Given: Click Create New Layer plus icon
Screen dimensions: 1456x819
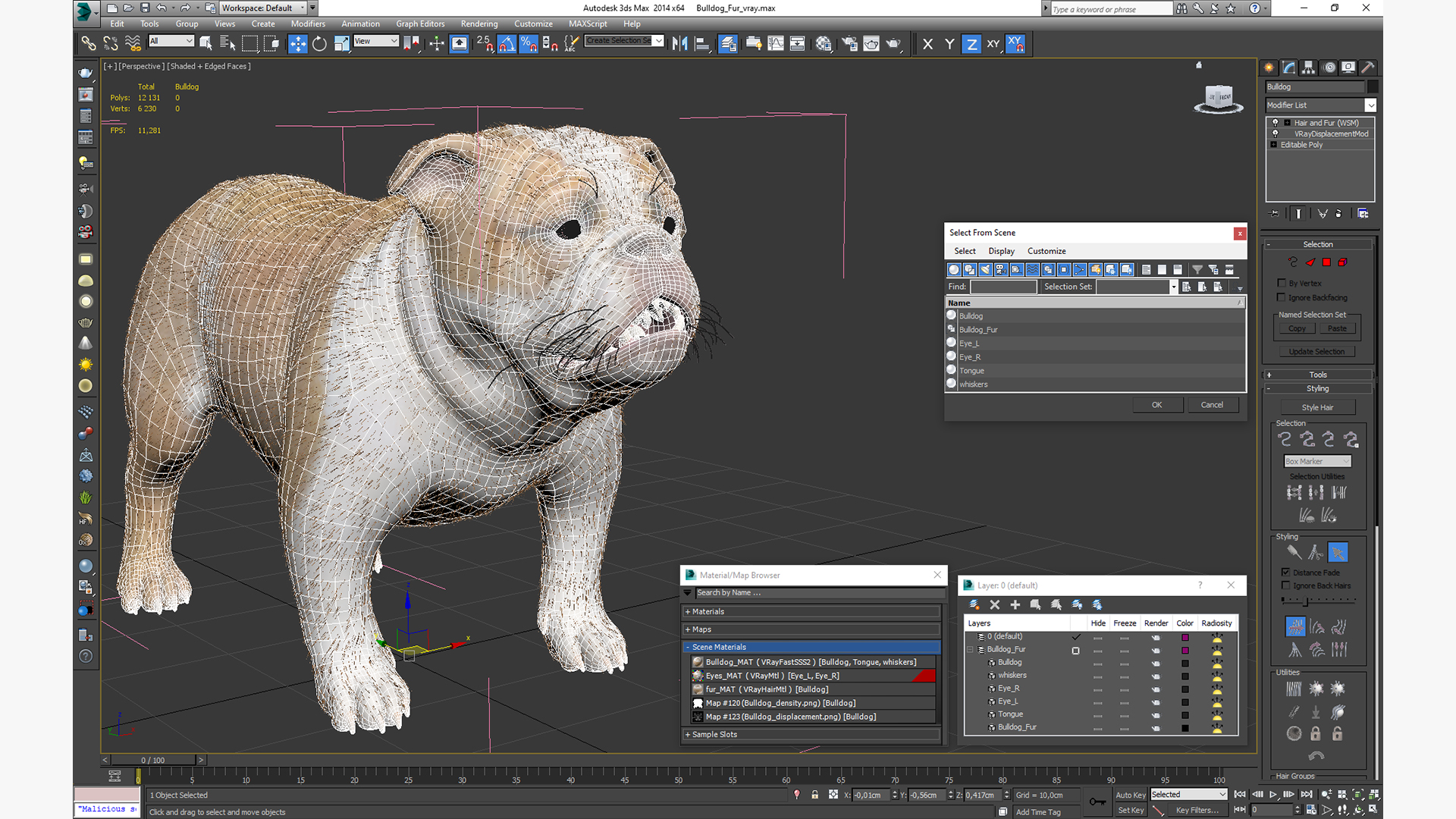Looking at the screenshot, I should 1015,604.
